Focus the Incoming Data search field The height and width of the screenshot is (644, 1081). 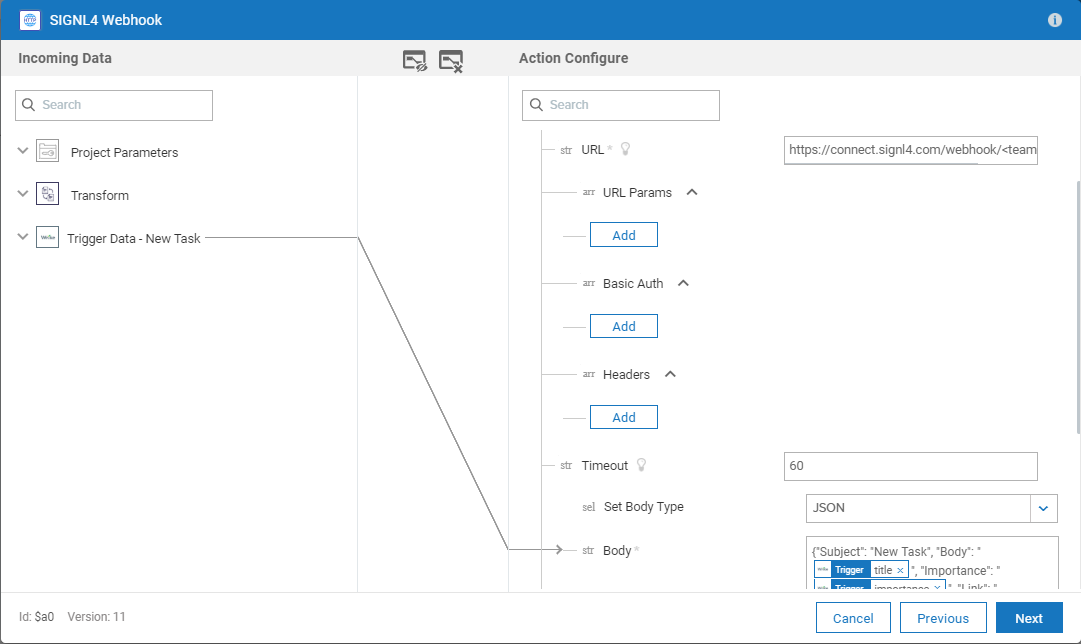(114, 105)
